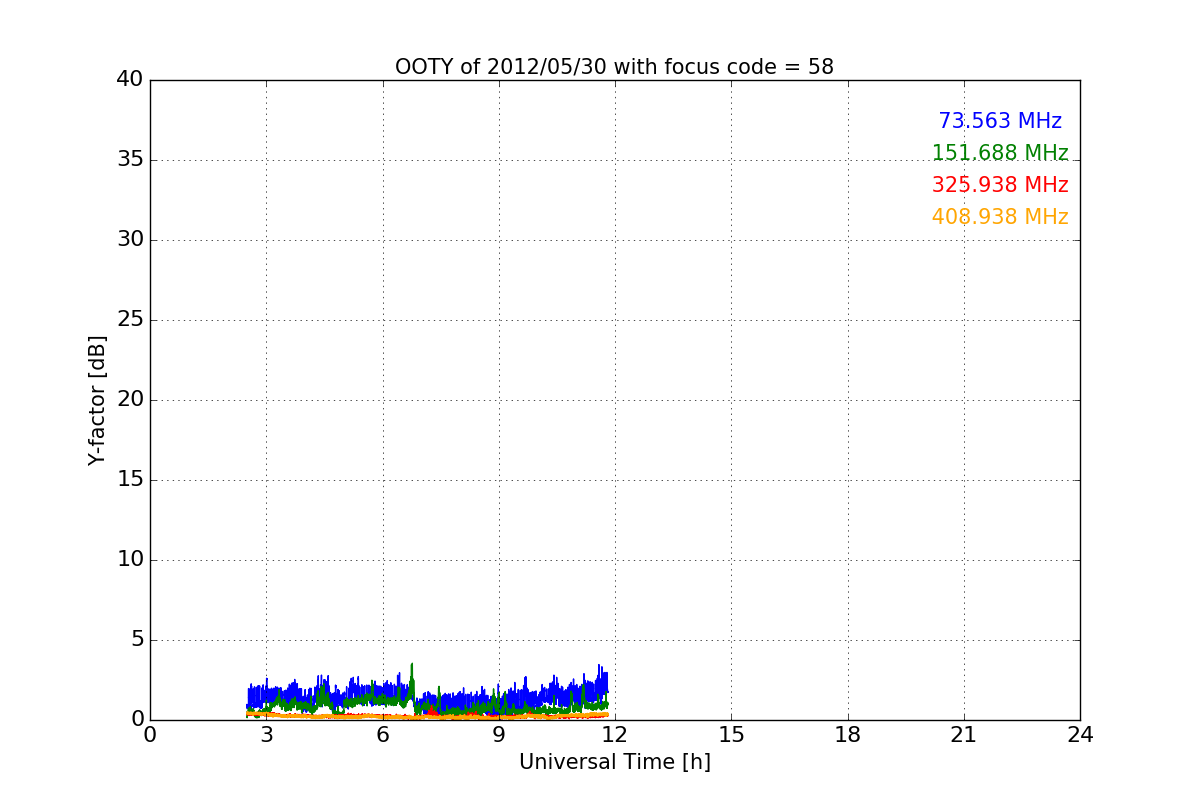
Task: Click the x-axis tick label 9
Action: coord(499,734)
